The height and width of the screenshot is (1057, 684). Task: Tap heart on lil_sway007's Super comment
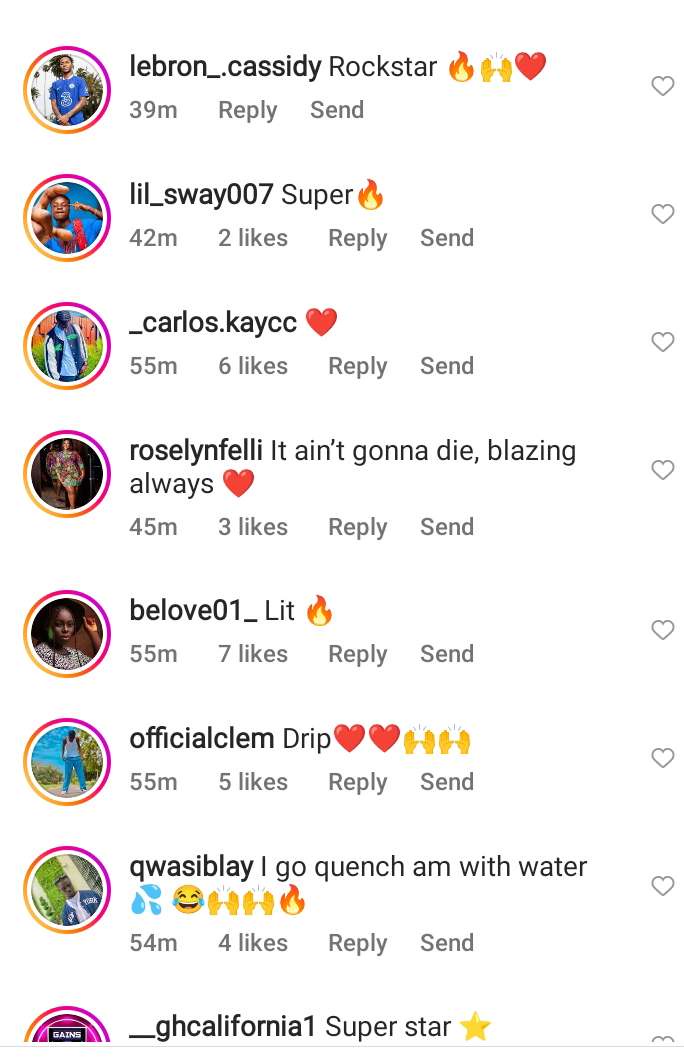coord(662,214)
